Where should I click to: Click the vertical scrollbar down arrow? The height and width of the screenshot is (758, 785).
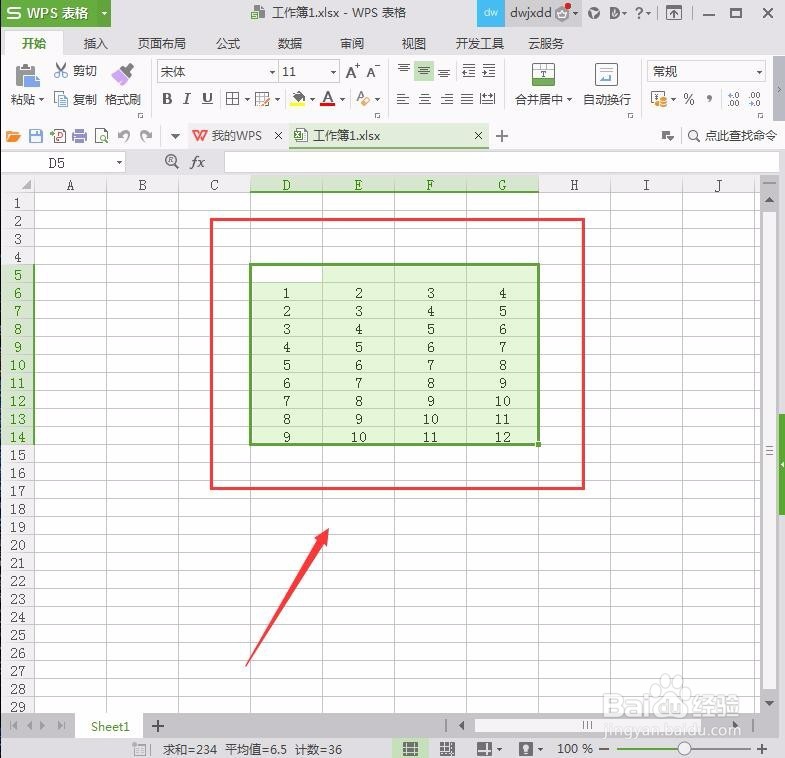(x=769, y=703)
